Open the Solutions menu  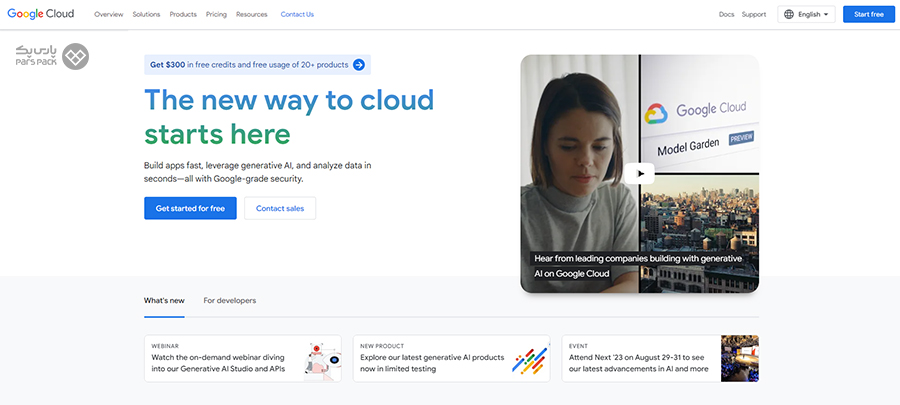click(x=146, y=14)
